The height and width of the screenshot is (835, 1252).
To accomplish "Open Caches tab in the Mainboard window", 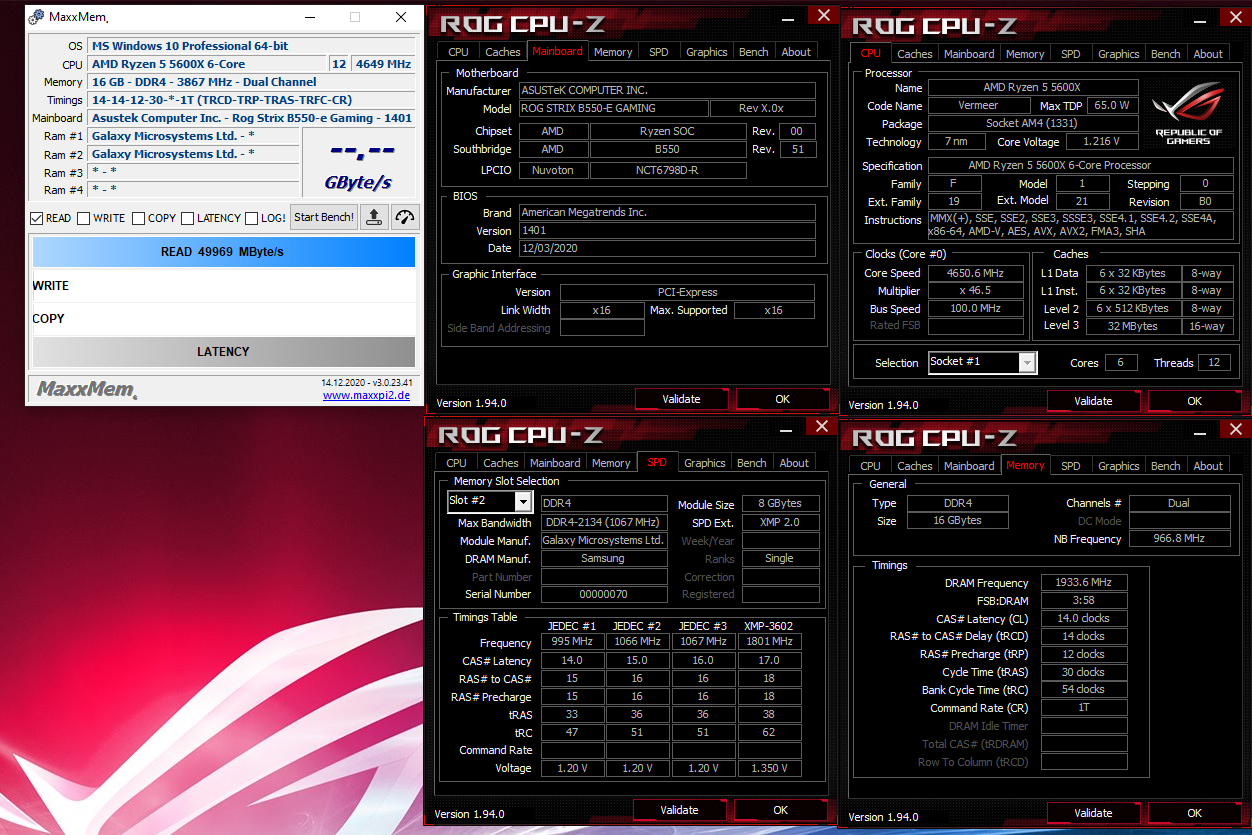I will [502, 52].
